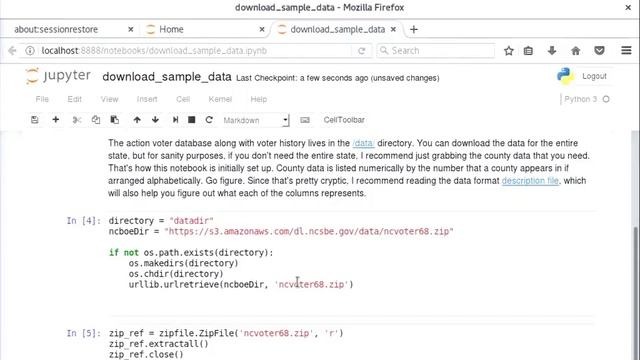This screenshot has height=360, width=640.
Task: Click the os.makedirs(directory) line
Action: tap(183, 263)
